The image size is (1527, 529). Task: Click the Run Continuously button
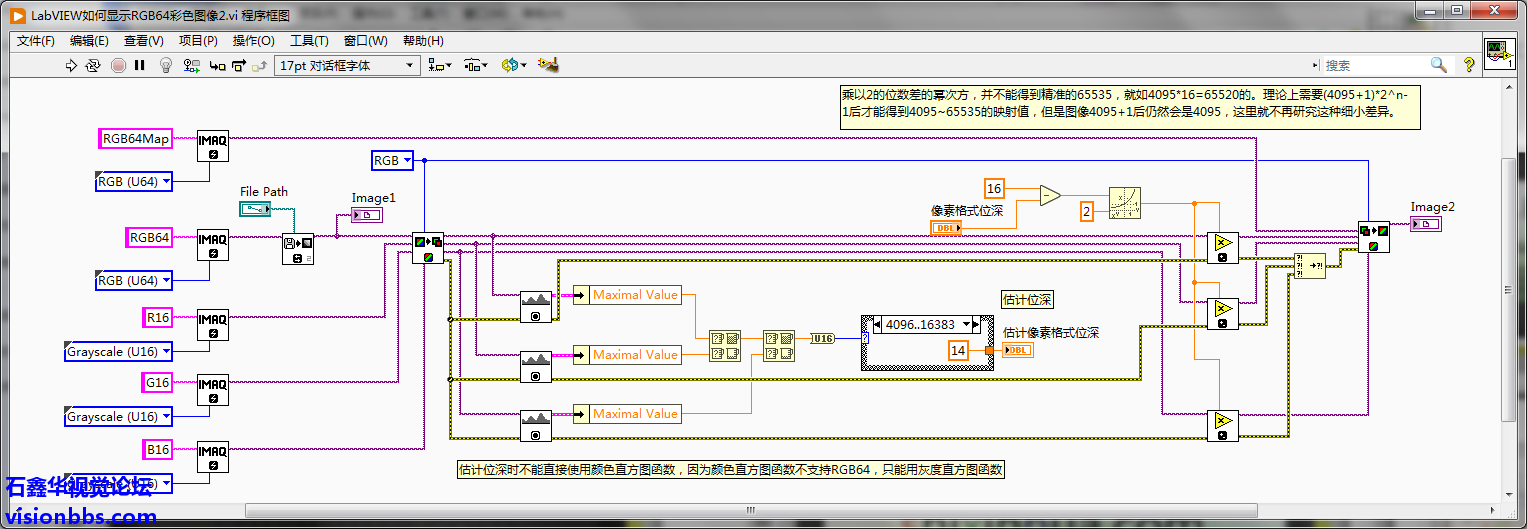click(93, 66)
